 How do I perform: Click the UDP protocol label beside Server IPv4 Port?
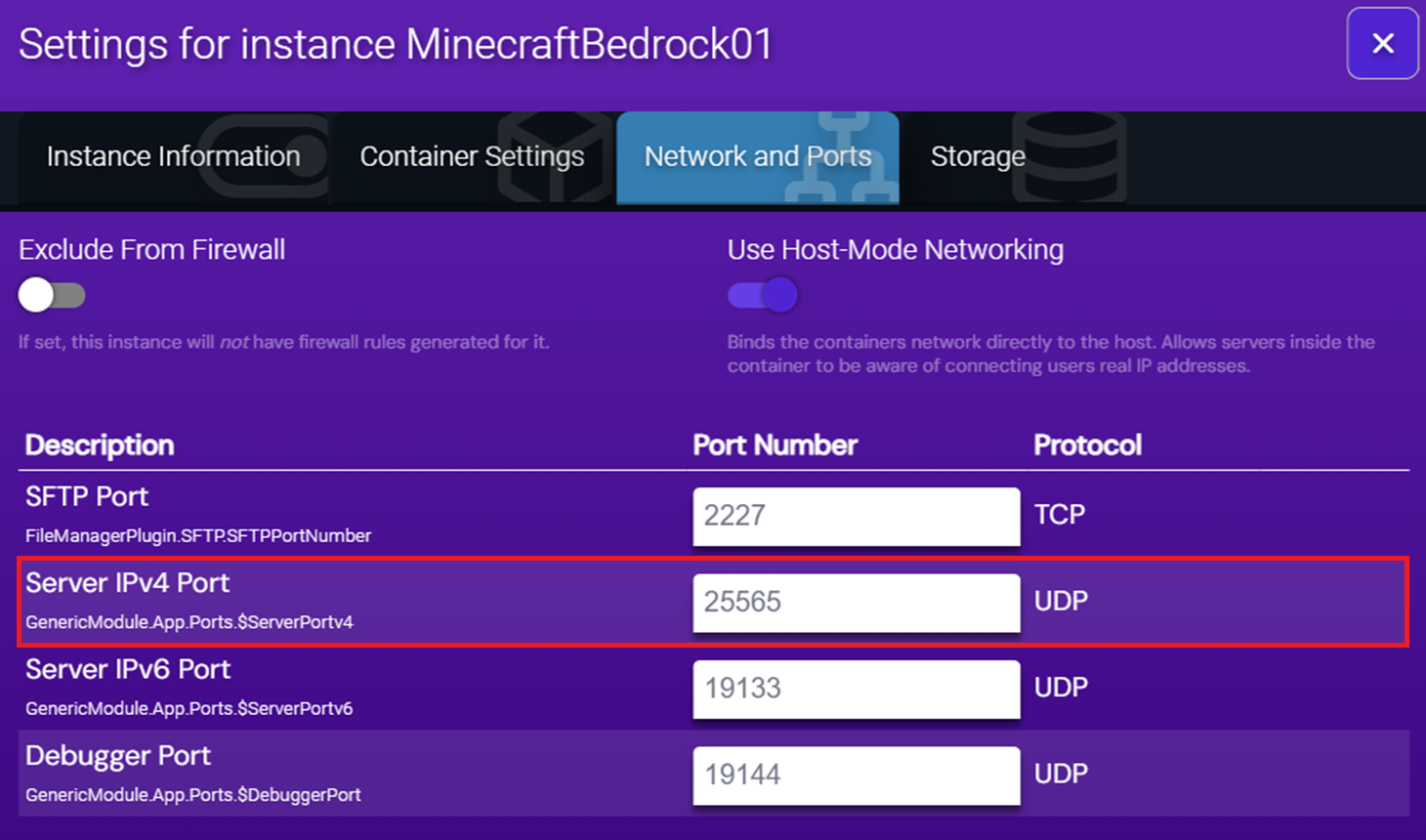pos(1061,602)
